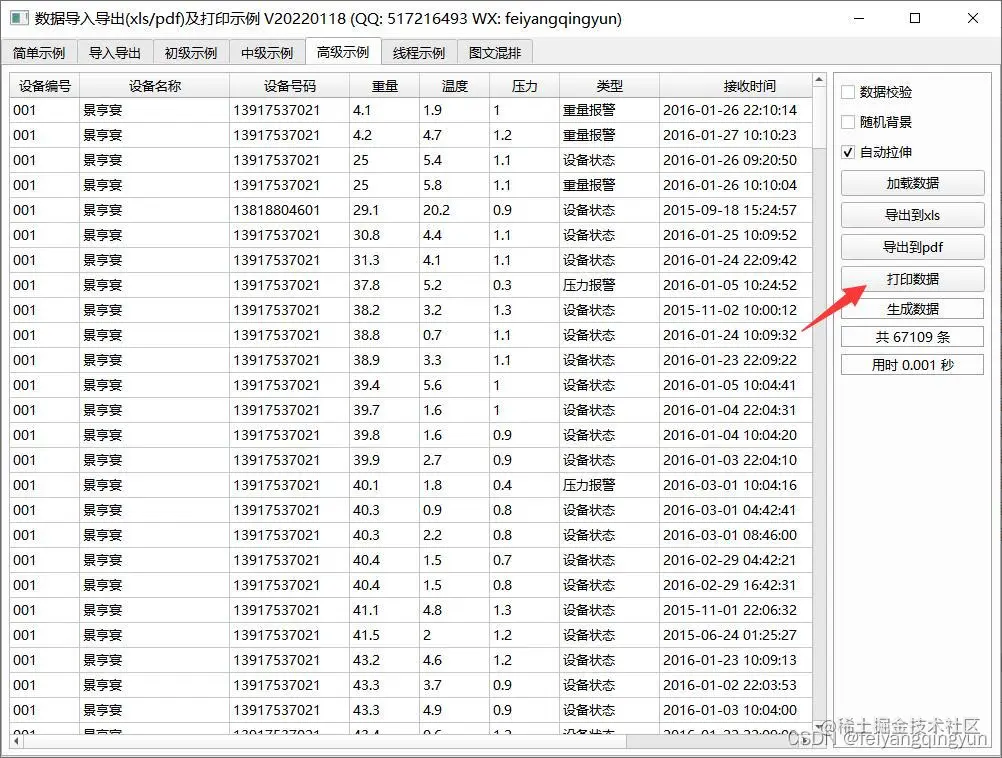Go to the 线程示例 tab

pos(419,52)
